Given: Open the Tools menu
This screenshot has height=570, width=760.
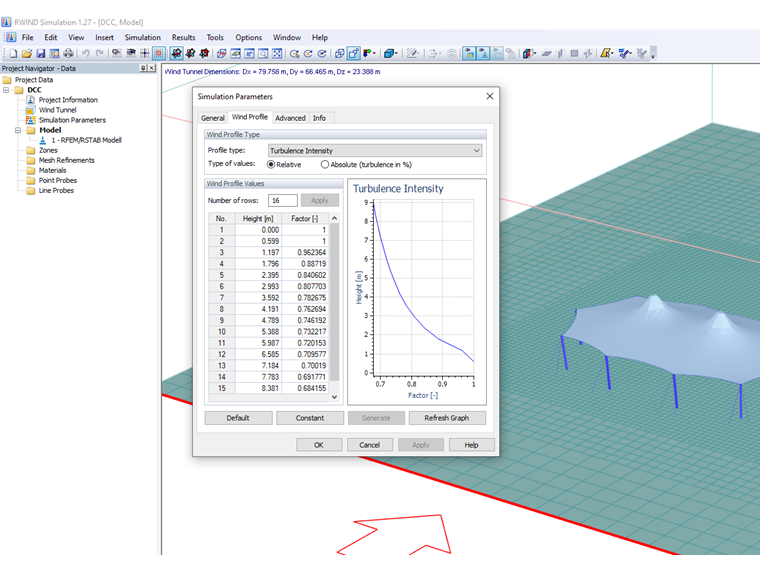Looking at the screenshot, I should [215, 37].
